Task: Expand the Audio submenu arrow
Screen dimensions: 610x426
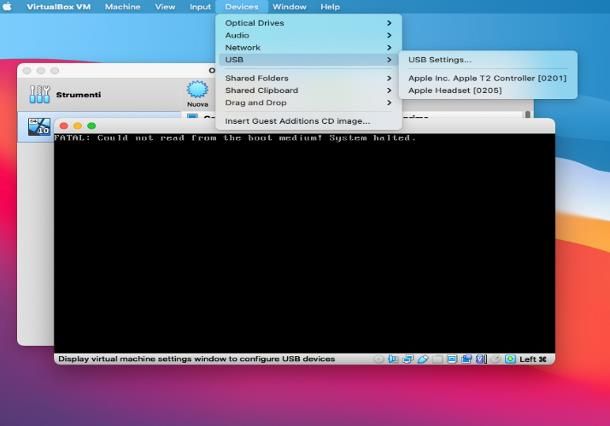Action: [x=389, y=35]
